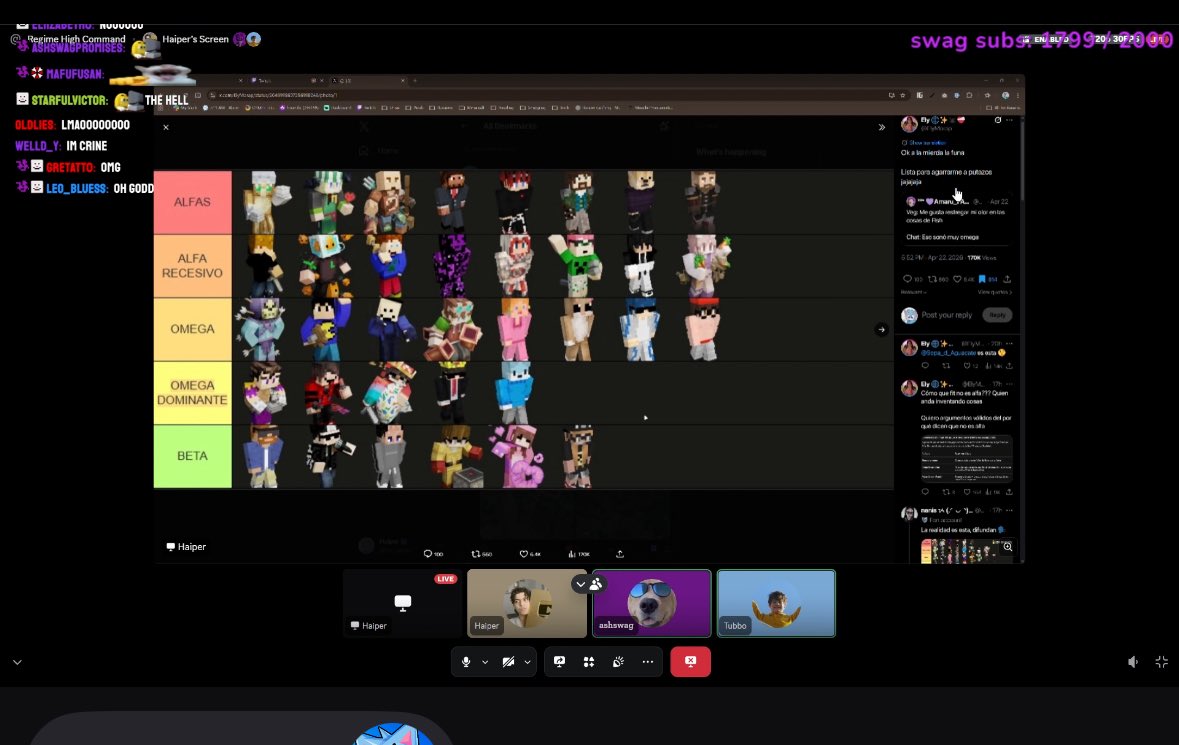Focus ashswag's participant tile

click(x=651, y=604)
